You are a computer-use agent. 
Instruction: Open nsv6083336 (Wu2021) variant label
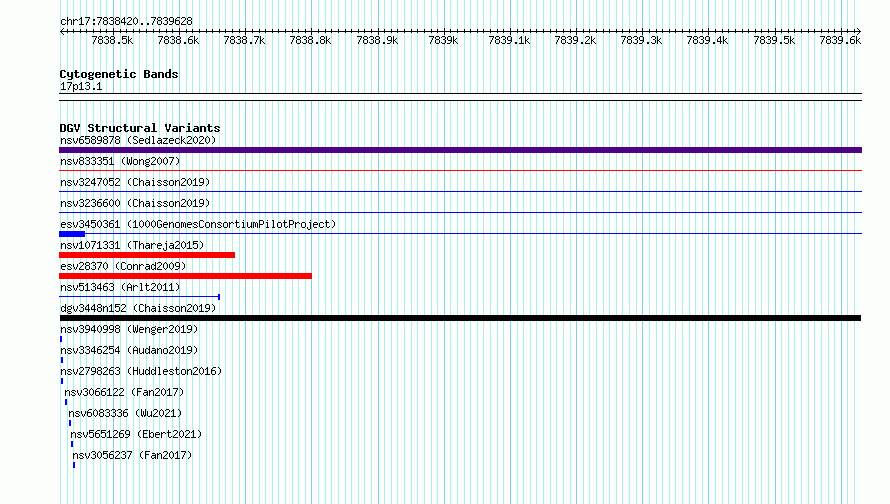coord(125,413)
